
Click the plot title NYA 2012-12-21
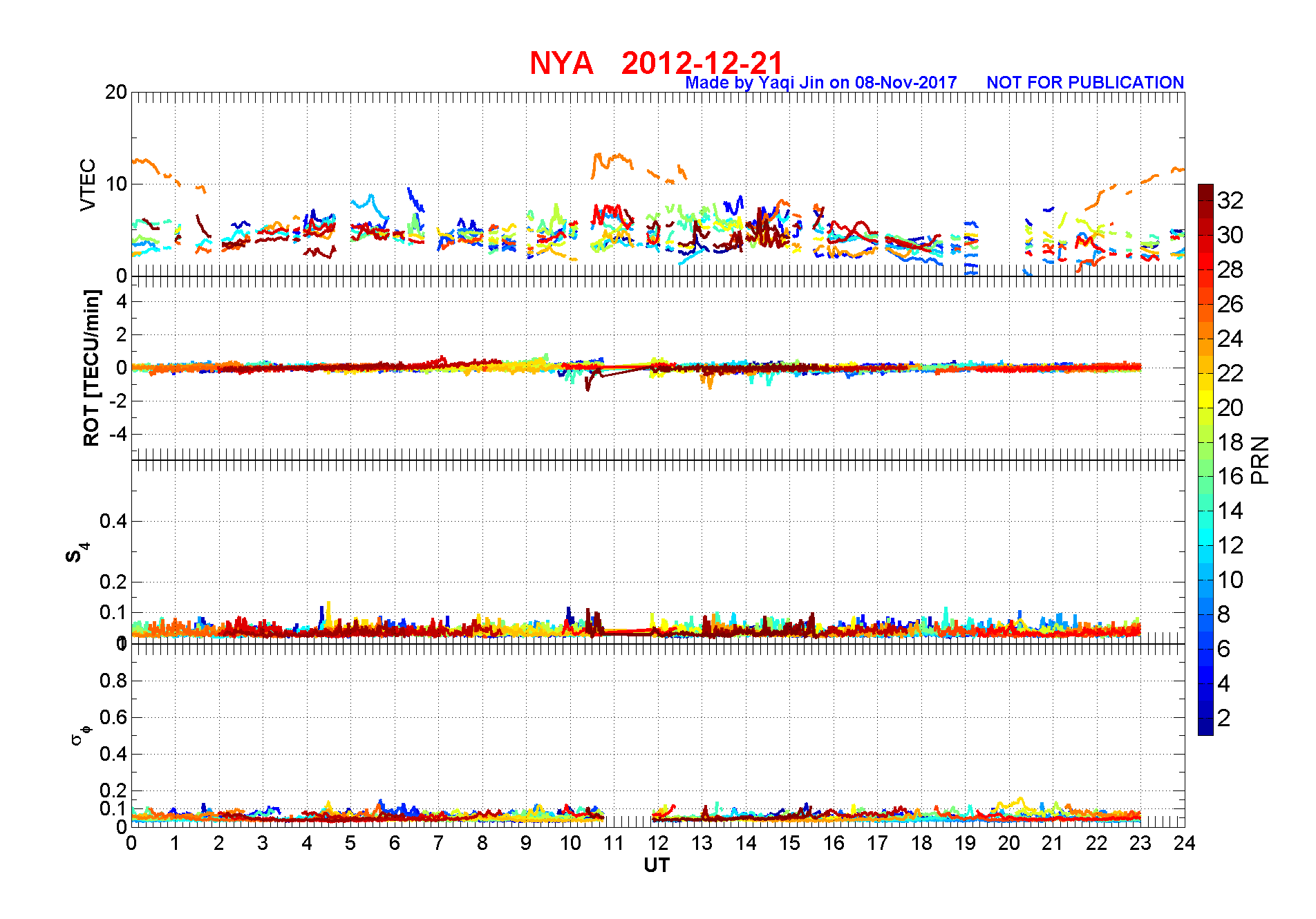(656, 63)
